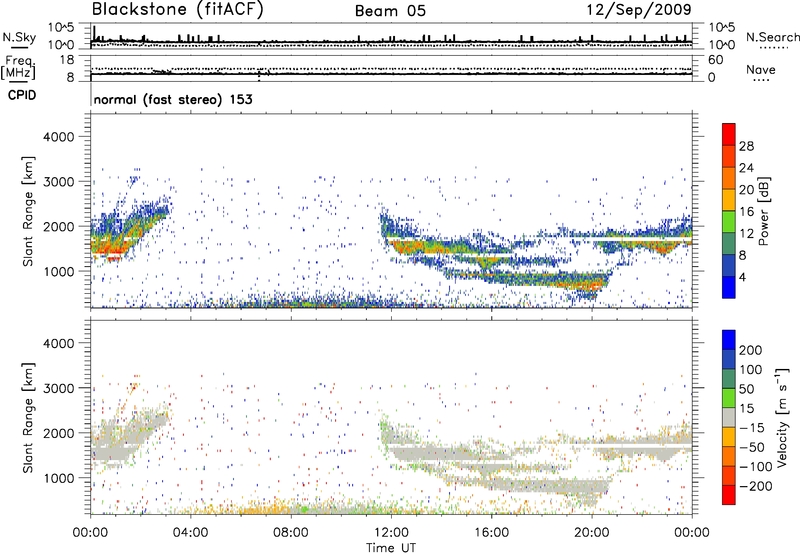Pick the red bottom segment of Velocity colorbar
This screenshot has height=554, width=800.
pos(729,495)
